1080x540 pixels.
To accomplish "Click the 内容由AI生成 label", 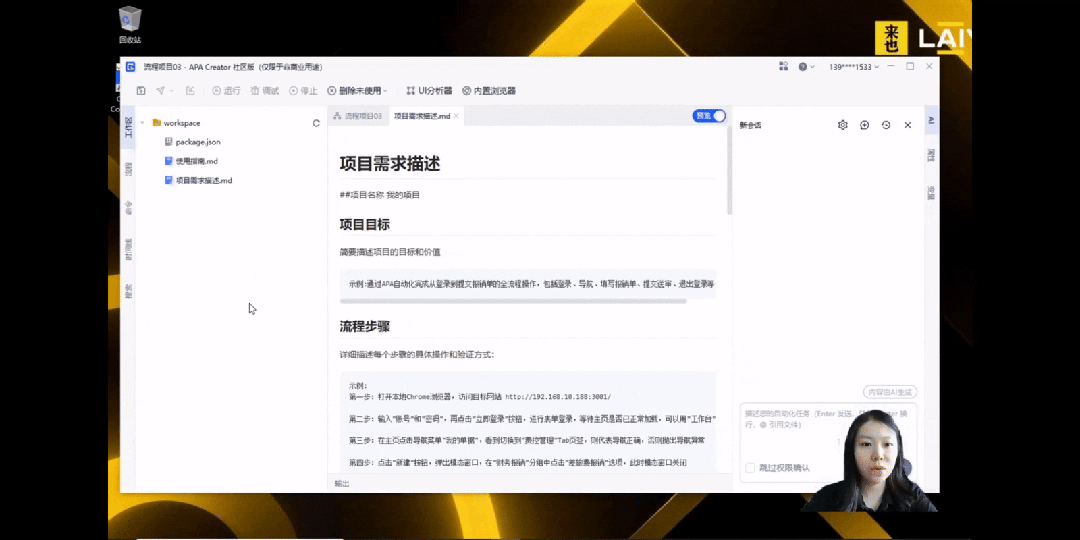I will (890, 392).
